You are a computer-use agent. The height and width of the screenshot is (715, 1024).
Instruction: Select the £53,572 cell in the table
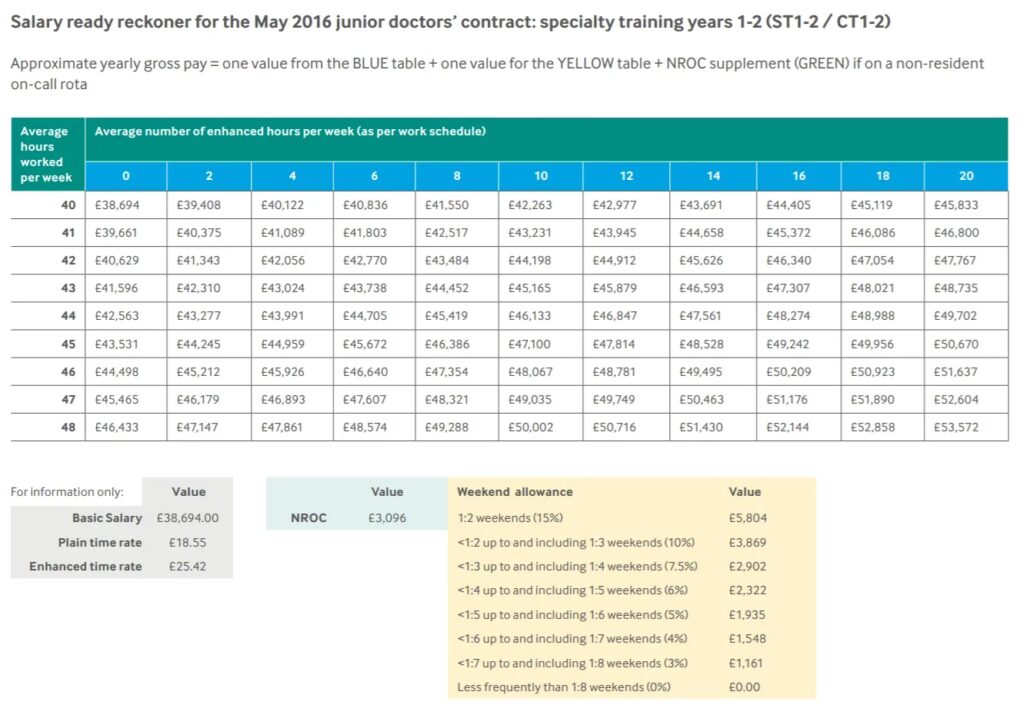point(955,427)
